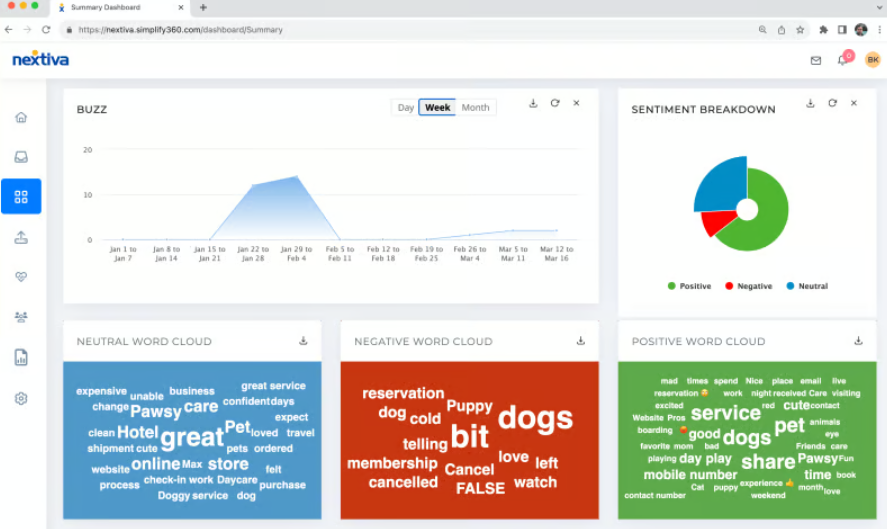Screen dimensions: 887x529
Task: Open the BK user avatar
Action: 872,59
